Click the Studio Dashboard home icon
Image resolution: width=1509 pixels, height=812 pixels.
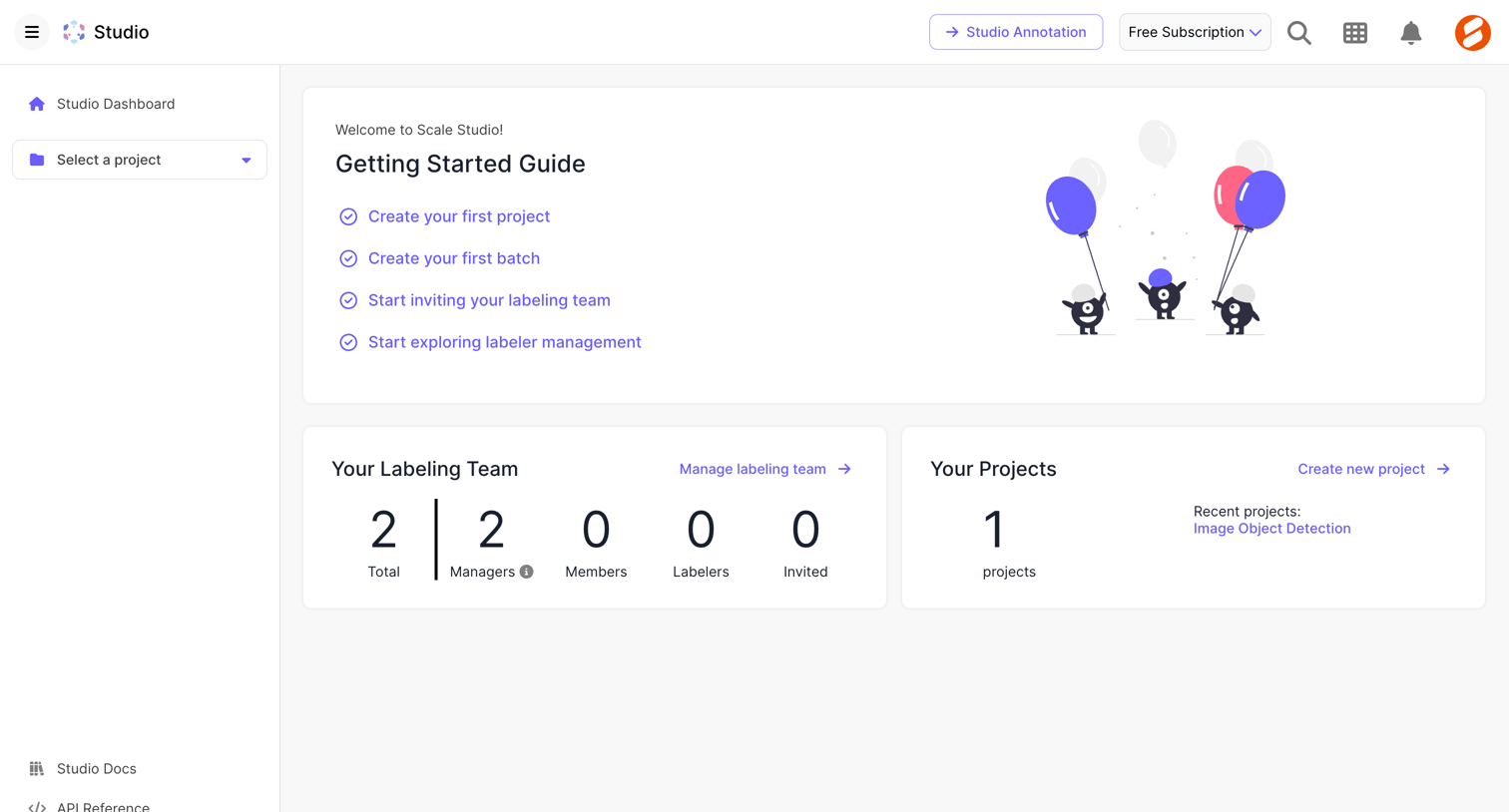tap(37, 104)
